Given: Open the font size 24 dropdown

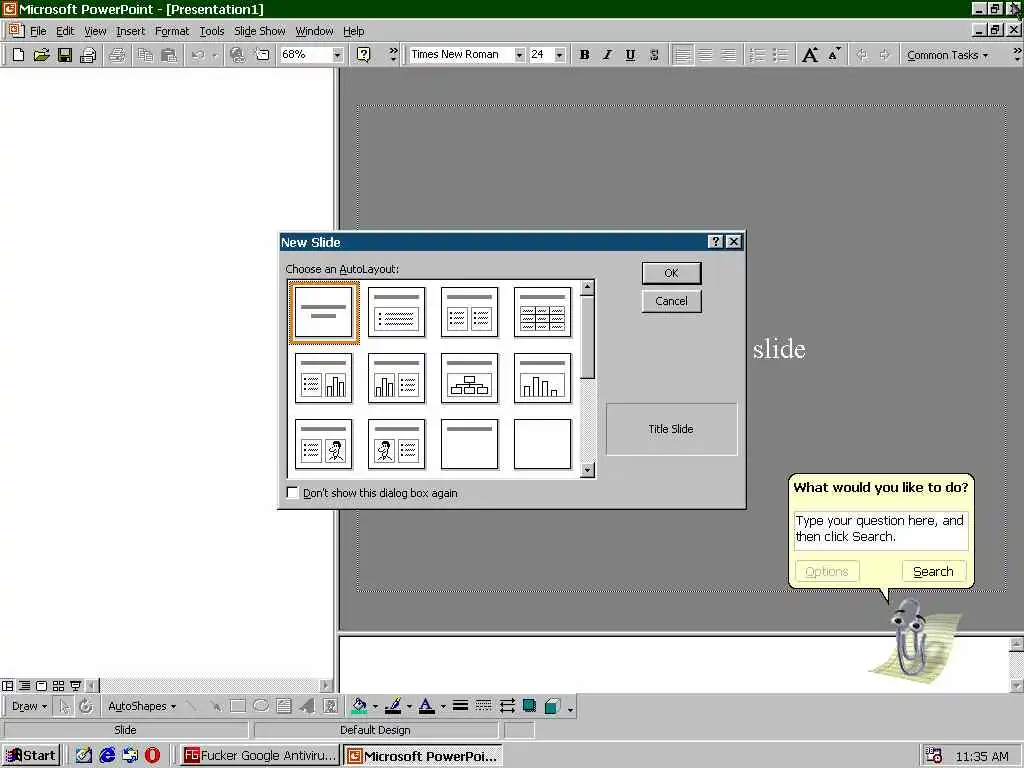Looking at the screenshot, I should (x=560, y=55).
